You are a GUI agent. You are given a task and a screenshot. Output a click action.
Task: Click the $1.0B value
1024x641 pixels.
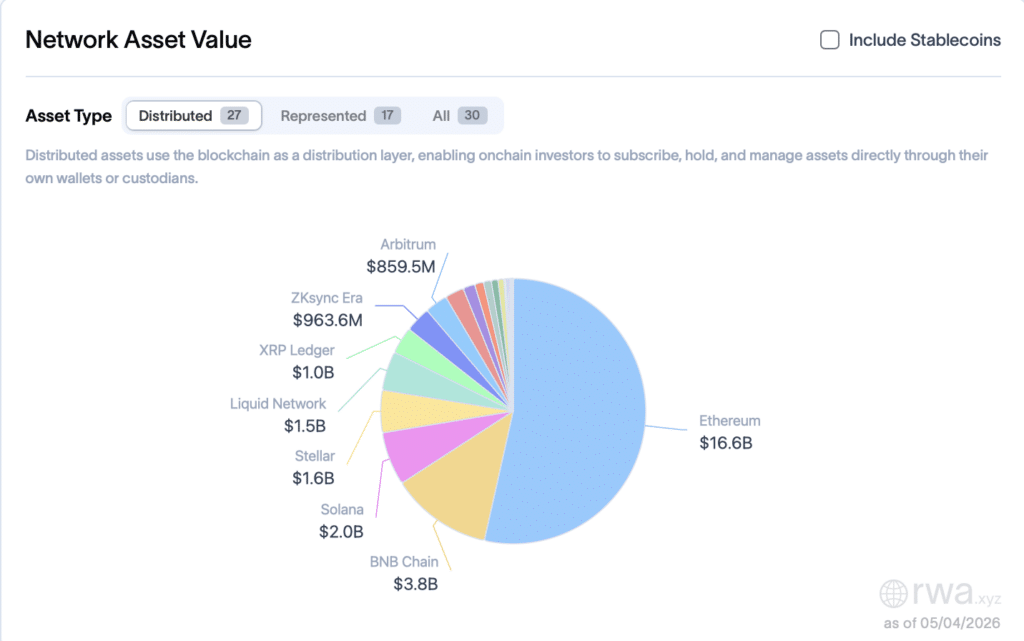coord(313,373)
